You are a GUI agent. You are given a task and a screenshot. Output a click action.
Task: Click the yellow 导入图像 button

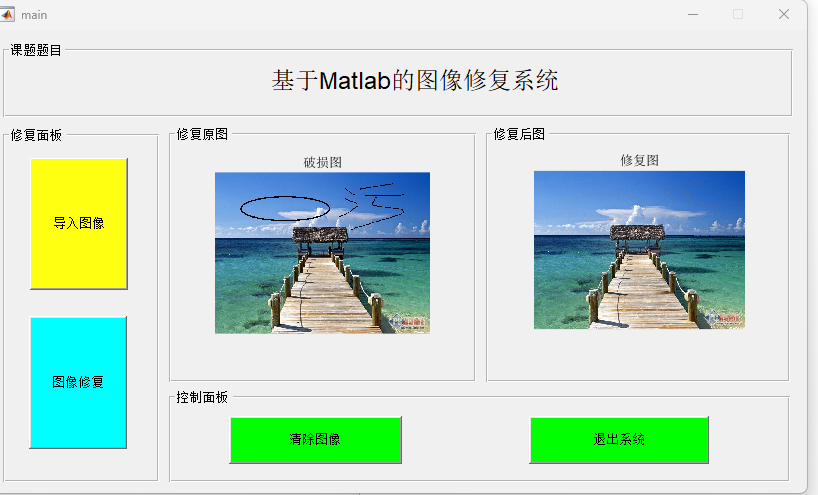point(79,224)
